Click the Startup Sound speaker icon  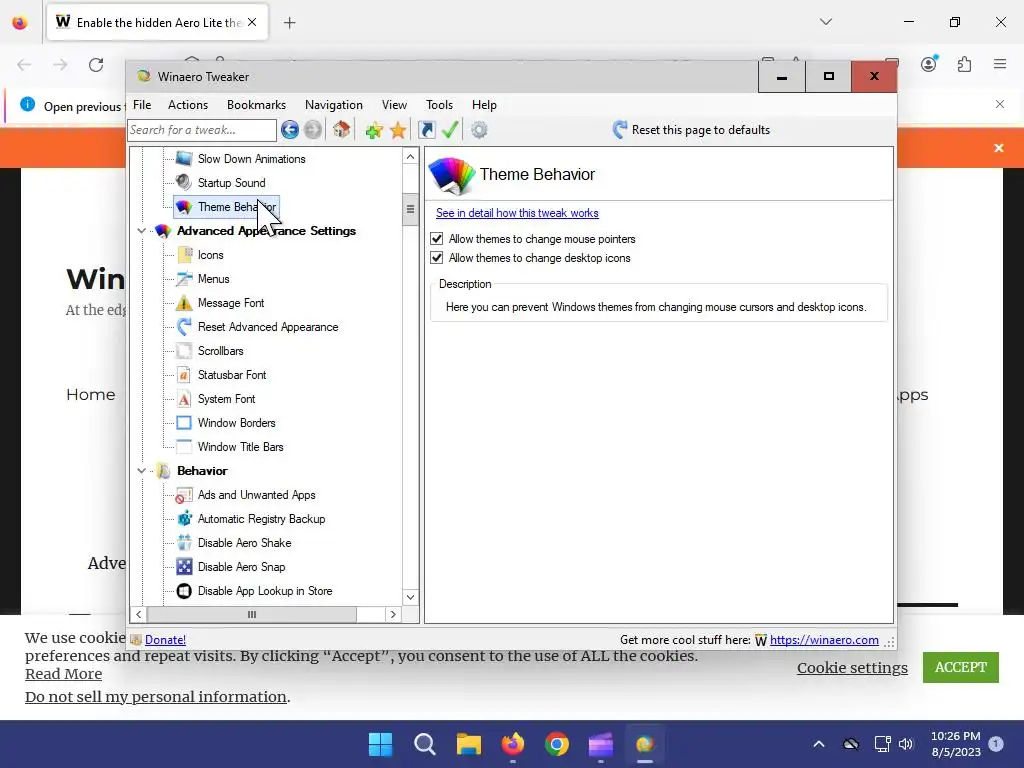(x=184, y=183)
